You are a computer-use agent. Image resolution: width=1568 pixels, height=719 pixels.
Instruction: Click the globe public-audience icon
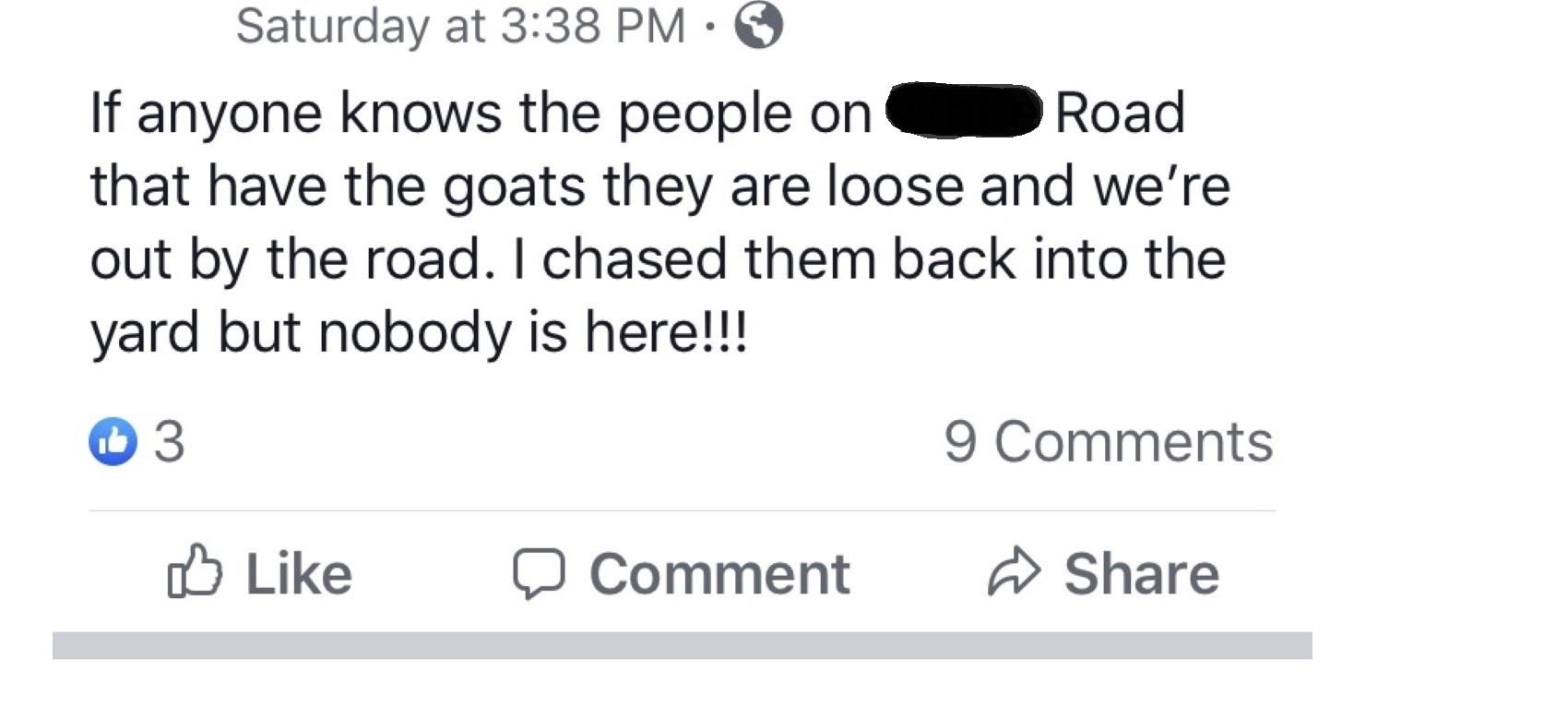(x=758, y=26)
